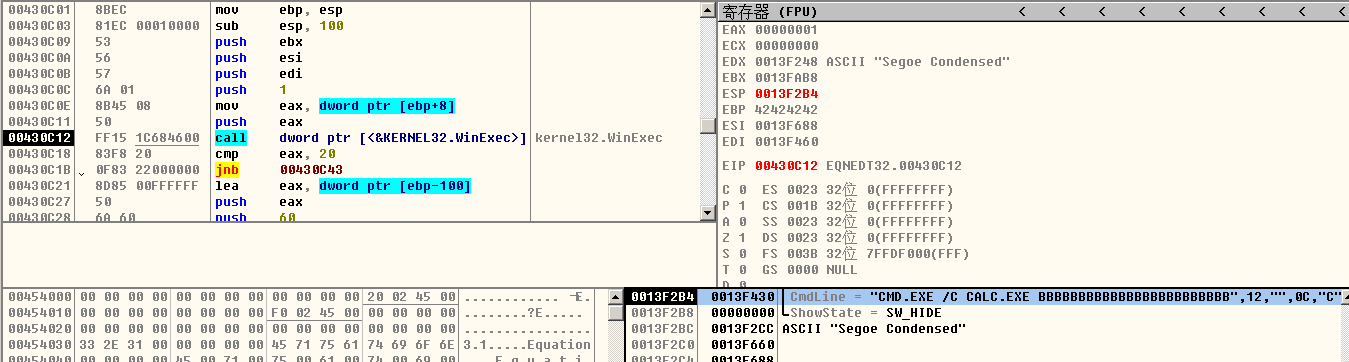Select the call to KERNEL32.WinExec instruction
The image size is (1349, 362).
tap(371, 137)
